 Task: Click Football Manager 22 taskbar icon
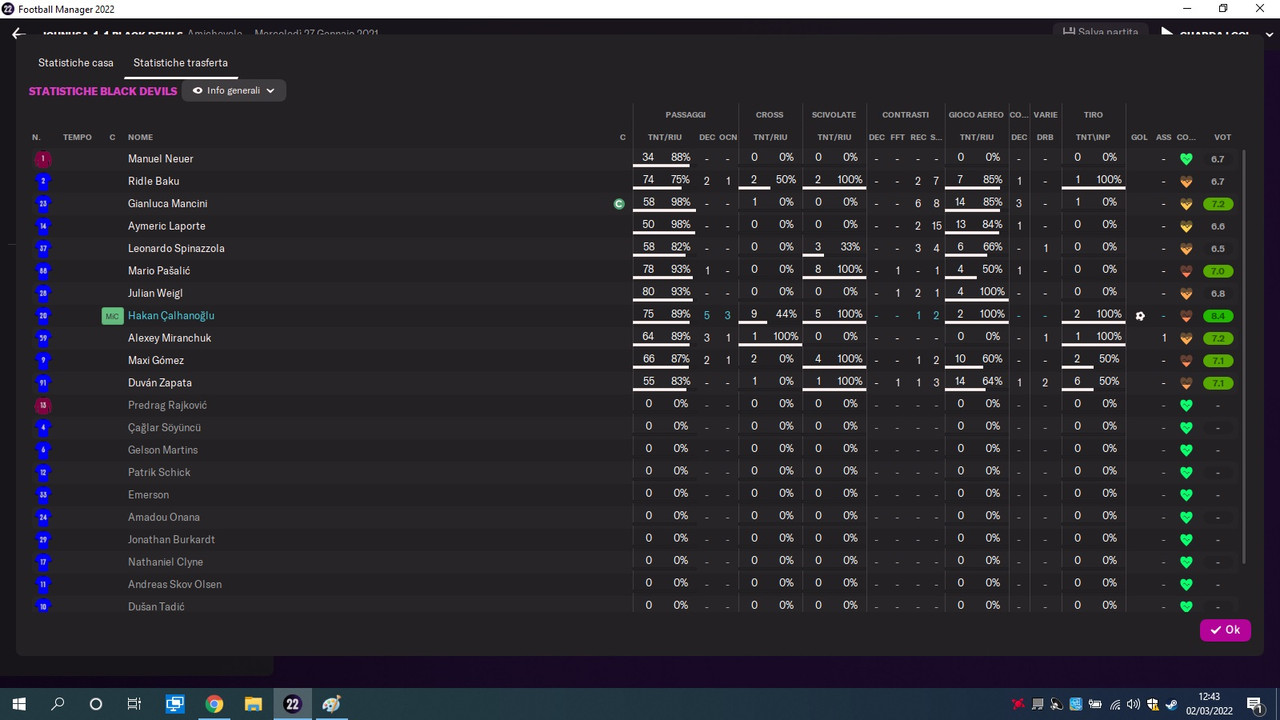pos(292,704)
